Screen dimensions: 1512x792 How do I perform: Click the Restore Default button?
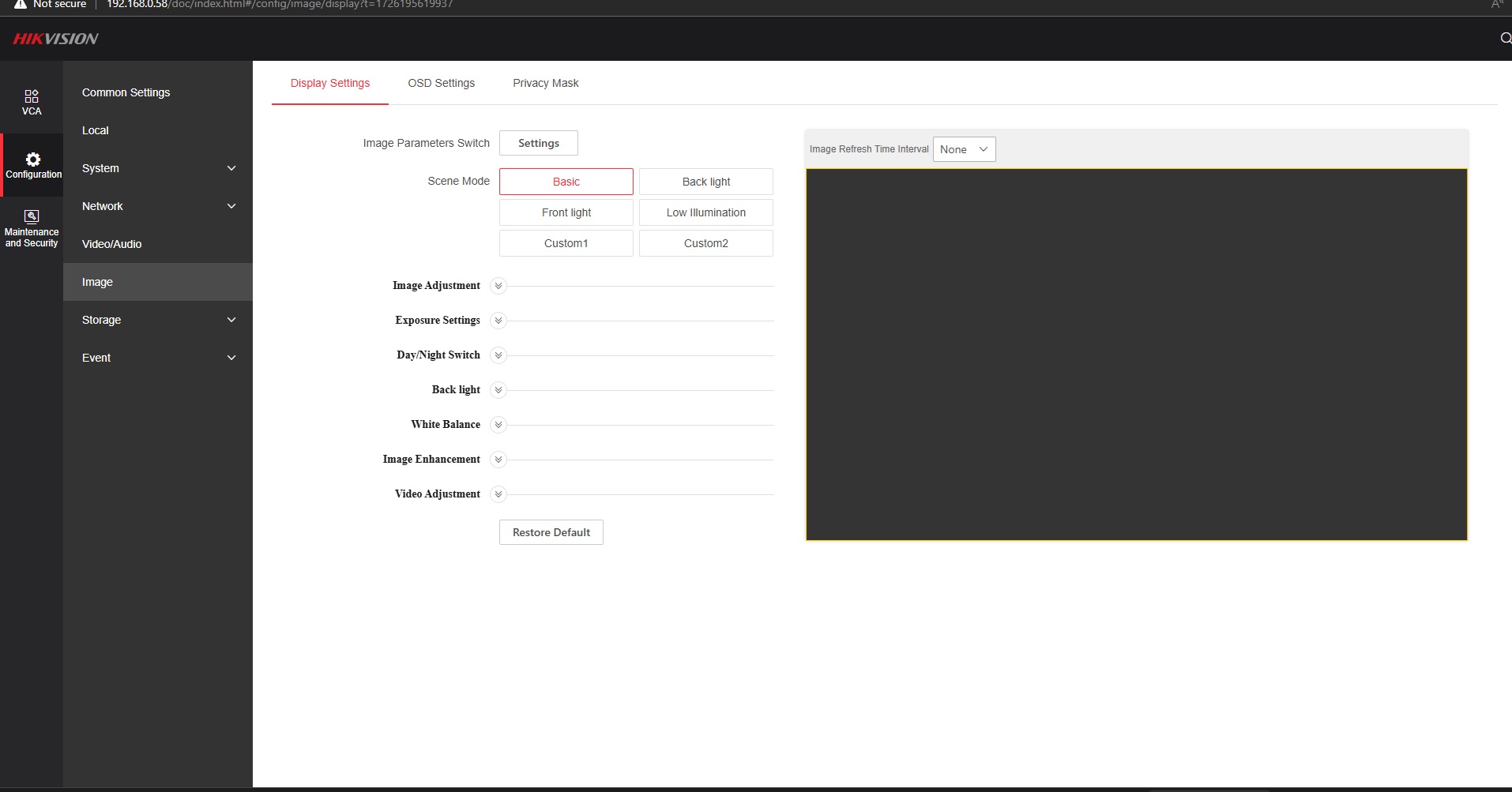[x=551, y=532]
